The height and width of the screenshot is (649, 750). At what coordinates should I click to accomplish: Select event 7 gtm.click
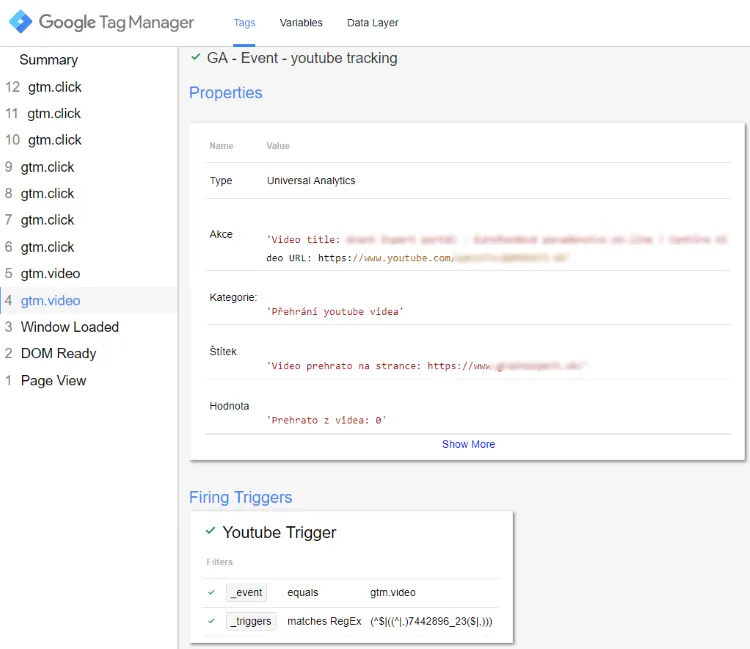click(88, 220)
